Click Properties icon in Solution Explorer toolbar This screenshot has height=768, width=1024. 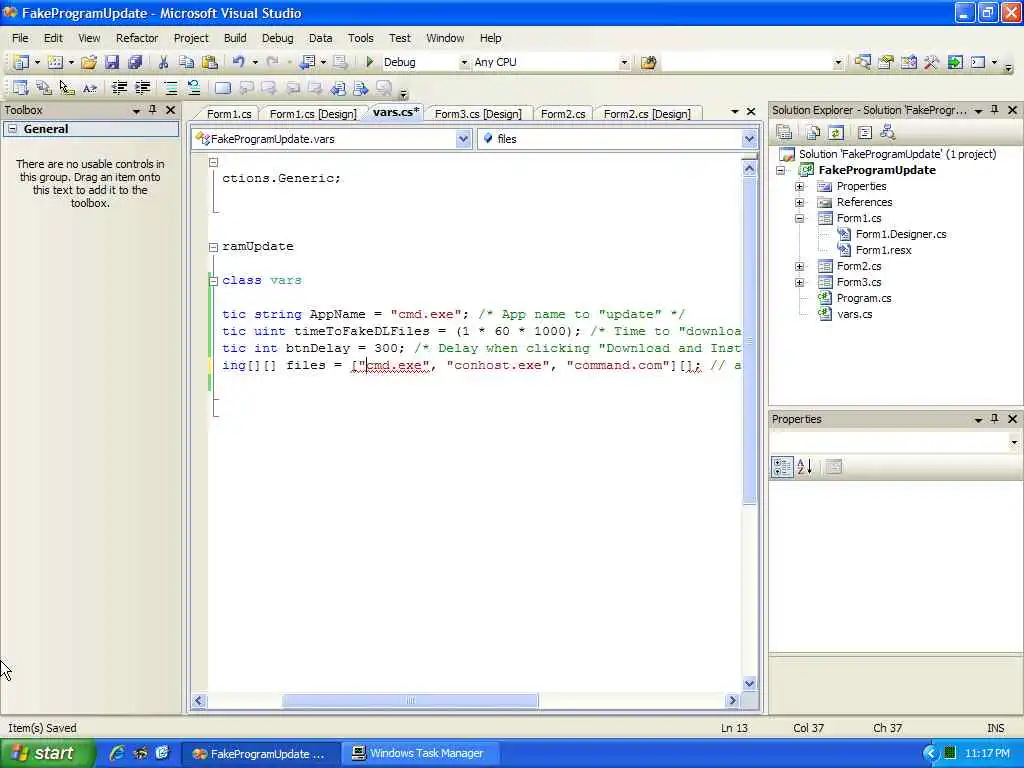tap(784, 133)
